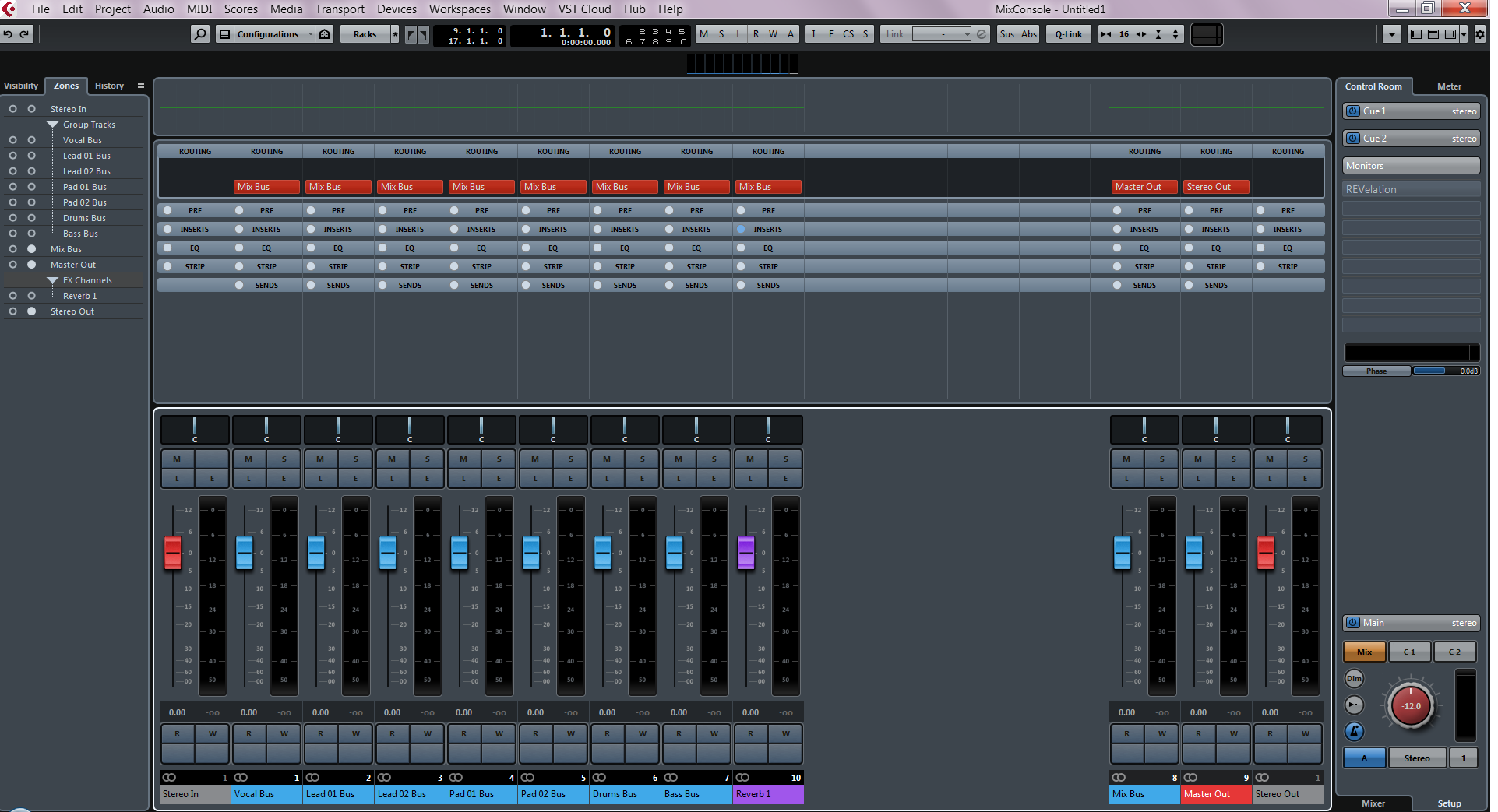
Task: Click the link icon on the Stereo In channel
Action: click(x=170, y=778)
